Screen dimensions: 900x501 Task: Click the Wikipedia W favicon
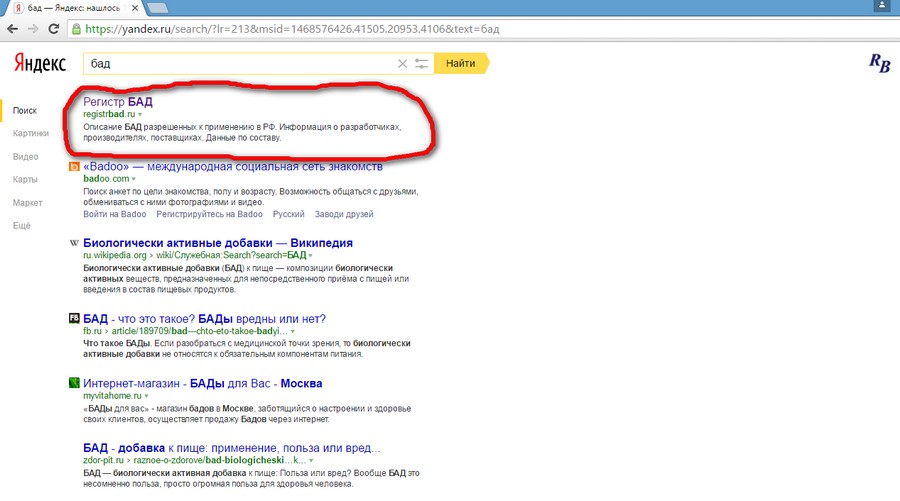[x=74, y=243]
